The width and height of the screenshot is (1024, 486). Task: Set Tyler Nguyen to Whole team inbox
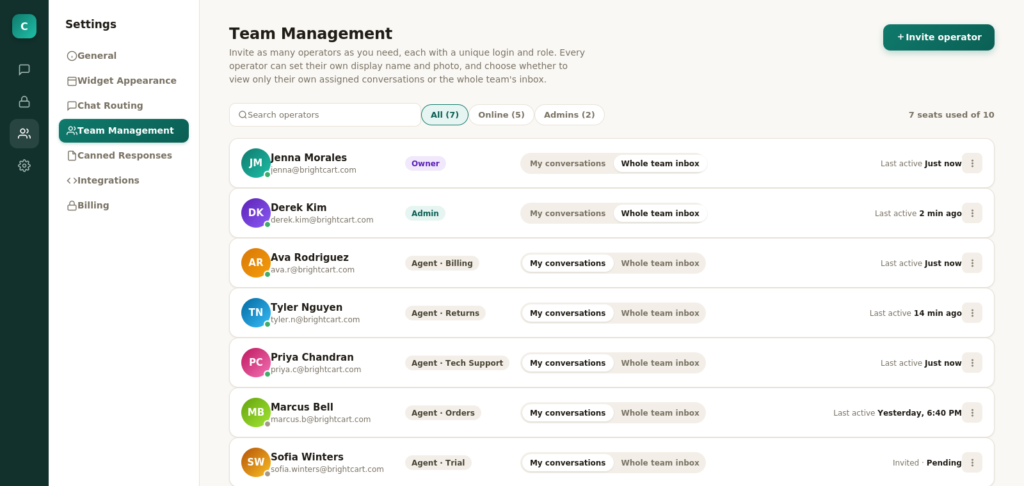click(660, 313)
